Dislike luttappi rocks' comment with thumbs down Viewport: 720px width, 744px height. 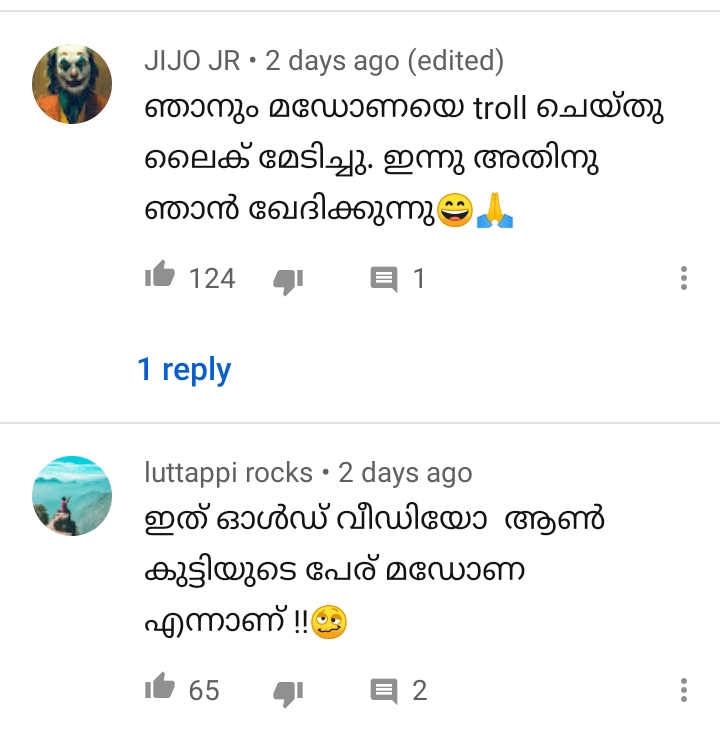pos(288,693)
